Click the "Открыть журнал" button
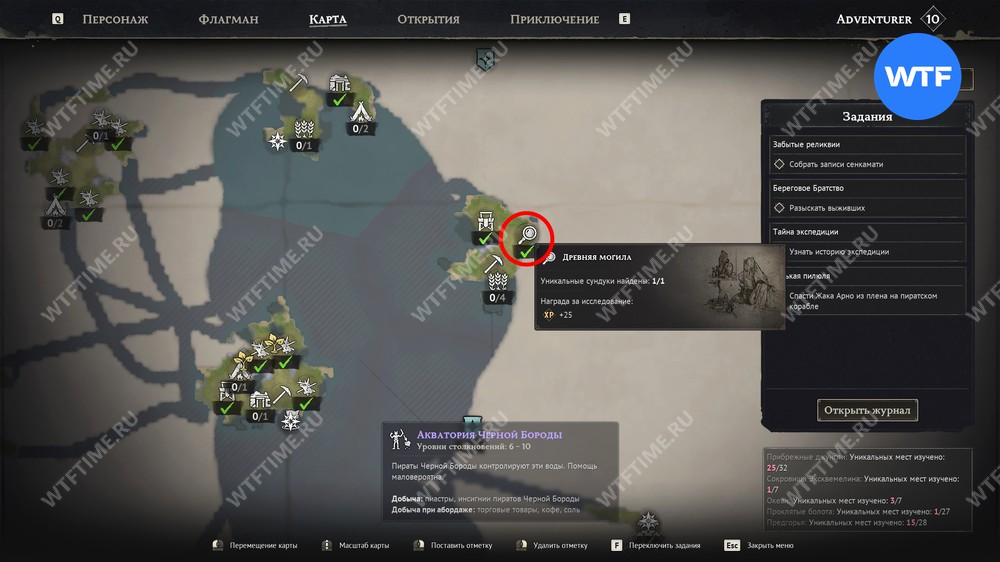 867,410
